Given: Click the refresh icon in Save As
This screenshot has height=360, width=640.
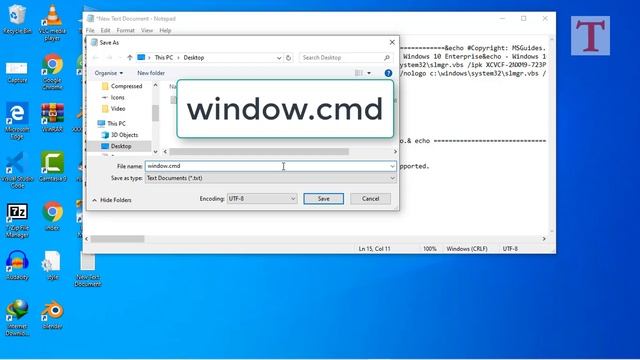Looking at the screenshot, I should click(x=288, y=58).
